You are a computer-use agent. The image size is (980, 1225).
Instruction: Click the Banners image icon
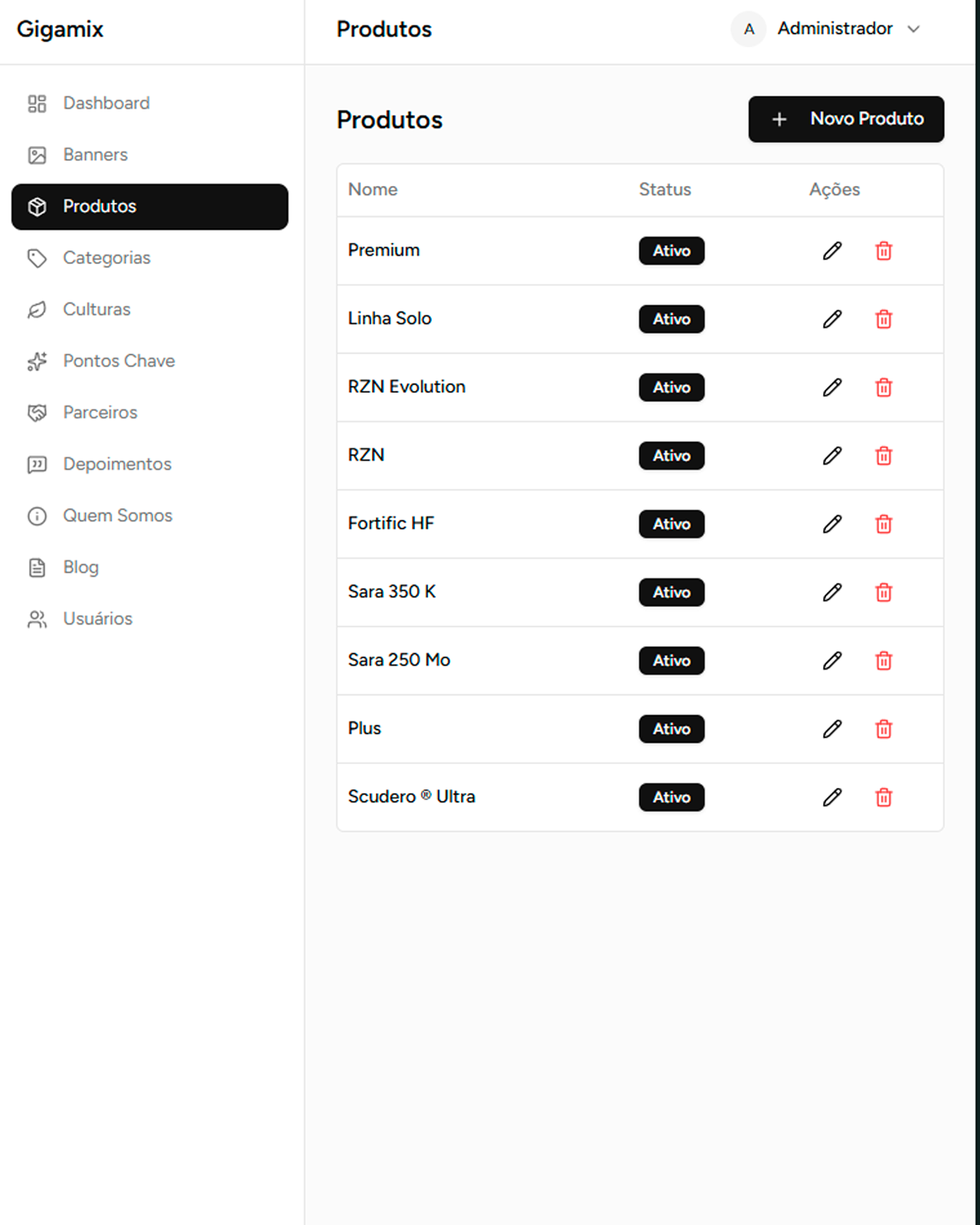[x=36, y=155]
